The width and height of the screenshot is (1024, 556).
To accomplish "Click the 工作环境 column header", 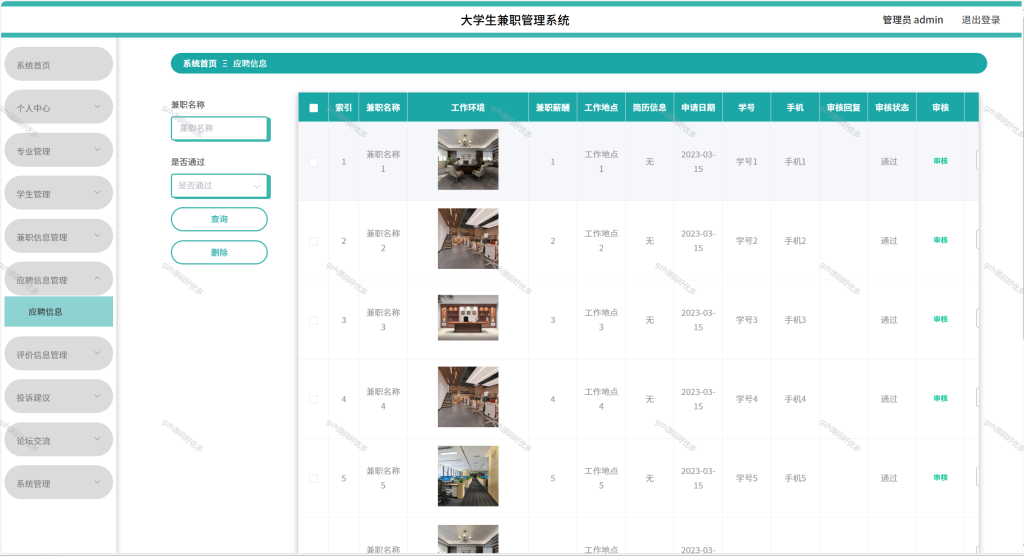I will tap(468, 108).
